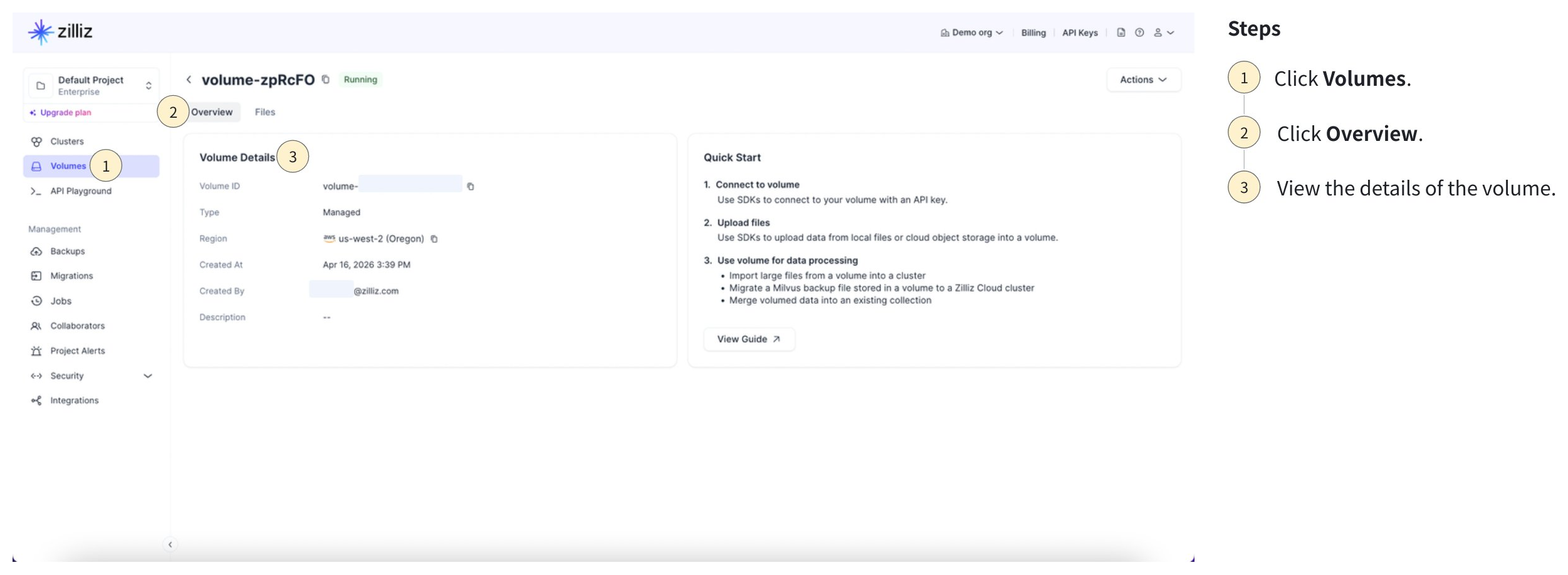Click the "Management" section label
This screenshot has width=1568, height=575.
[55, 229]
